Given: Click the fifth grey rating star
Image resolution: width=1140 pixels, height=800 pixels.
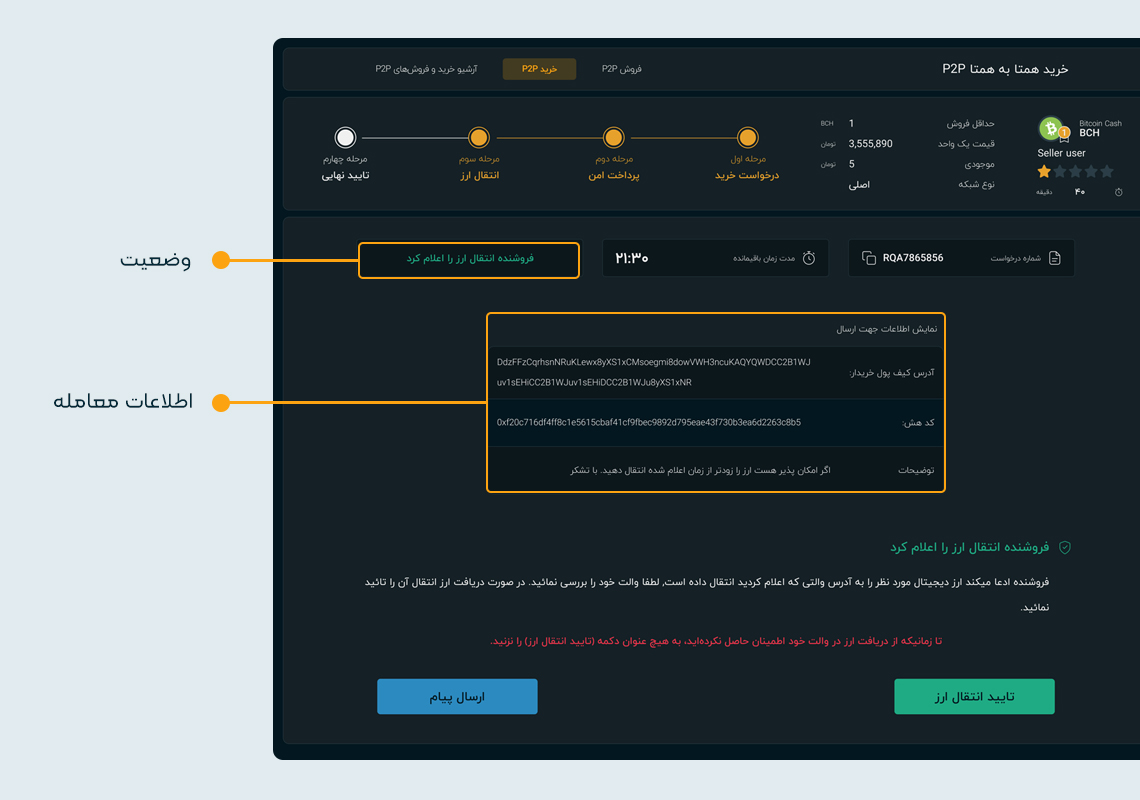Looking at the screenshot, I should [1107, 172].
